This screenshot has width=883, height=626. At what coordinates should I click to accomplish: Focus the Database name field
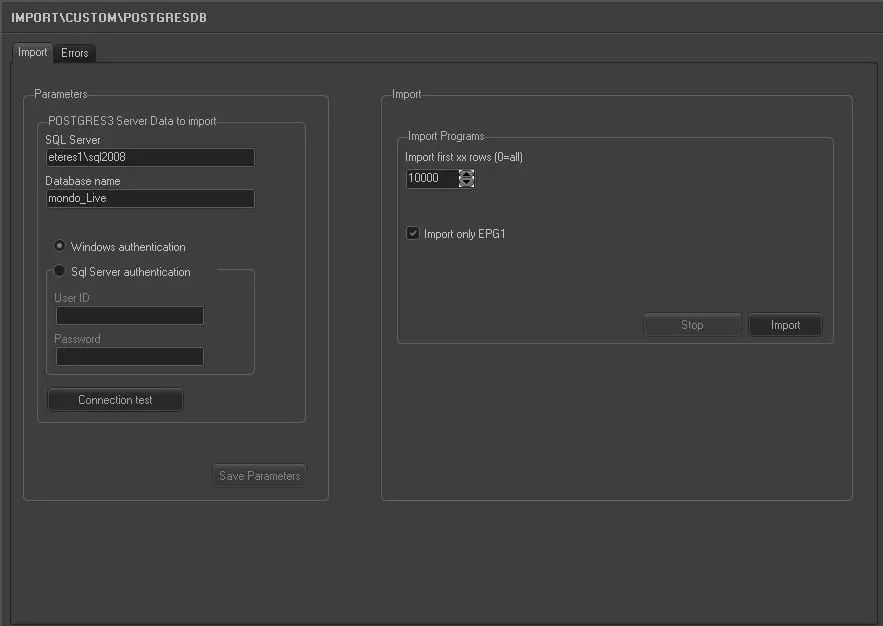tap(150, 198)
